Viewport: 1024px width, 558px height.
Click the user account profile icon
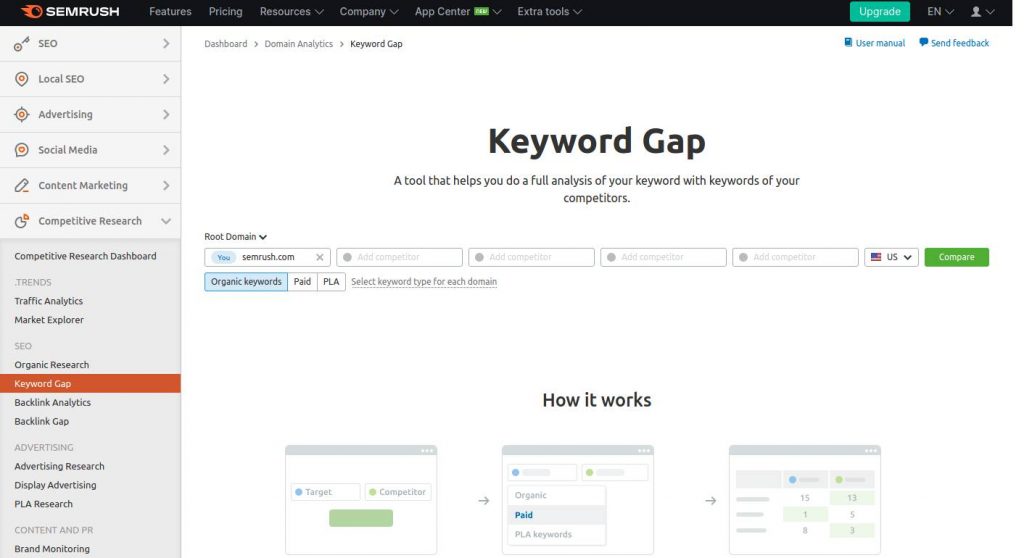point(976,12)
